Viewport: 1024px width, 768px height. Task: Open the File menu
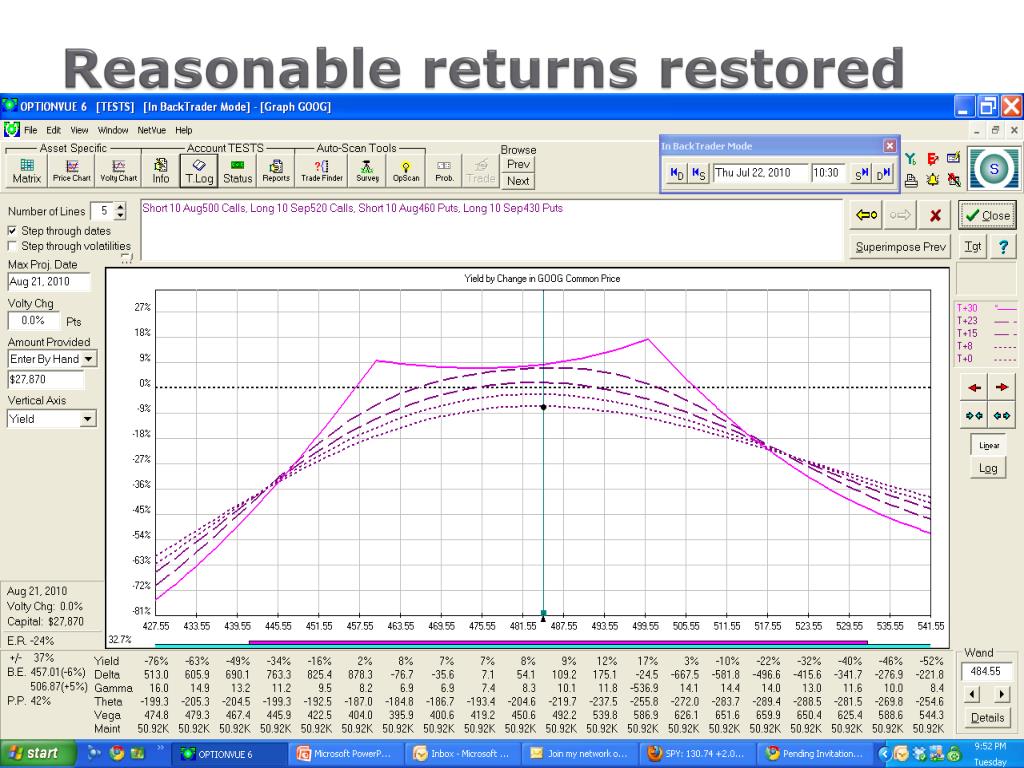click(31, 130)
